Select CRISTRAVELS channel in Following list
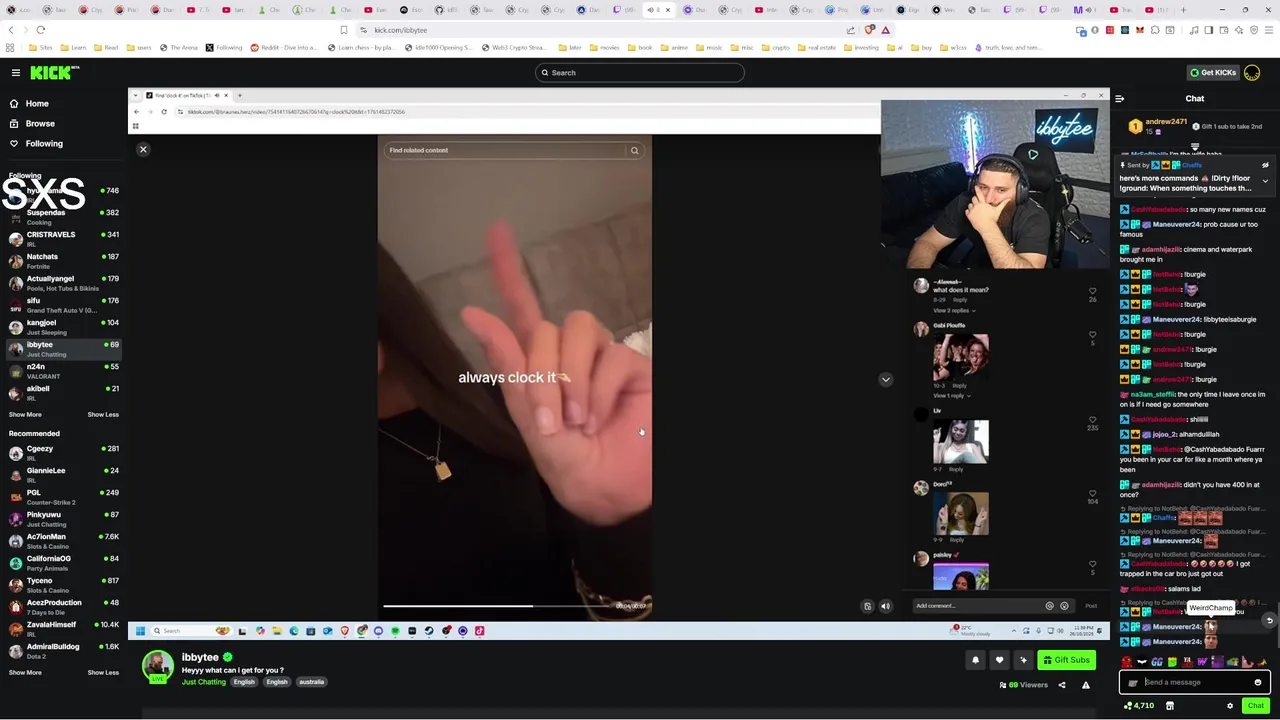 point(62,238)
